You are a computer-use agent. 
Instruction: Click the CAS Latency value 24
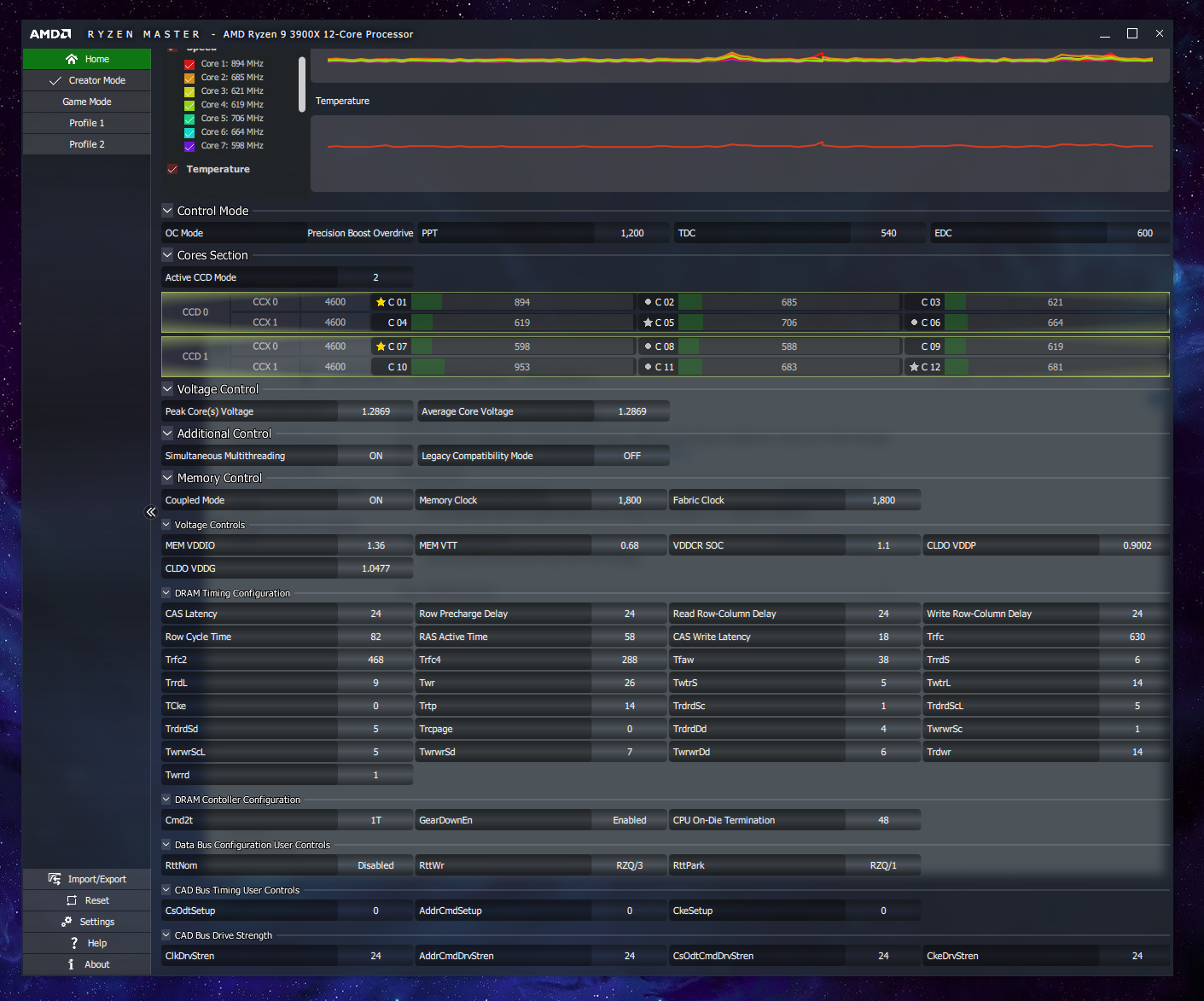point(375,614)
